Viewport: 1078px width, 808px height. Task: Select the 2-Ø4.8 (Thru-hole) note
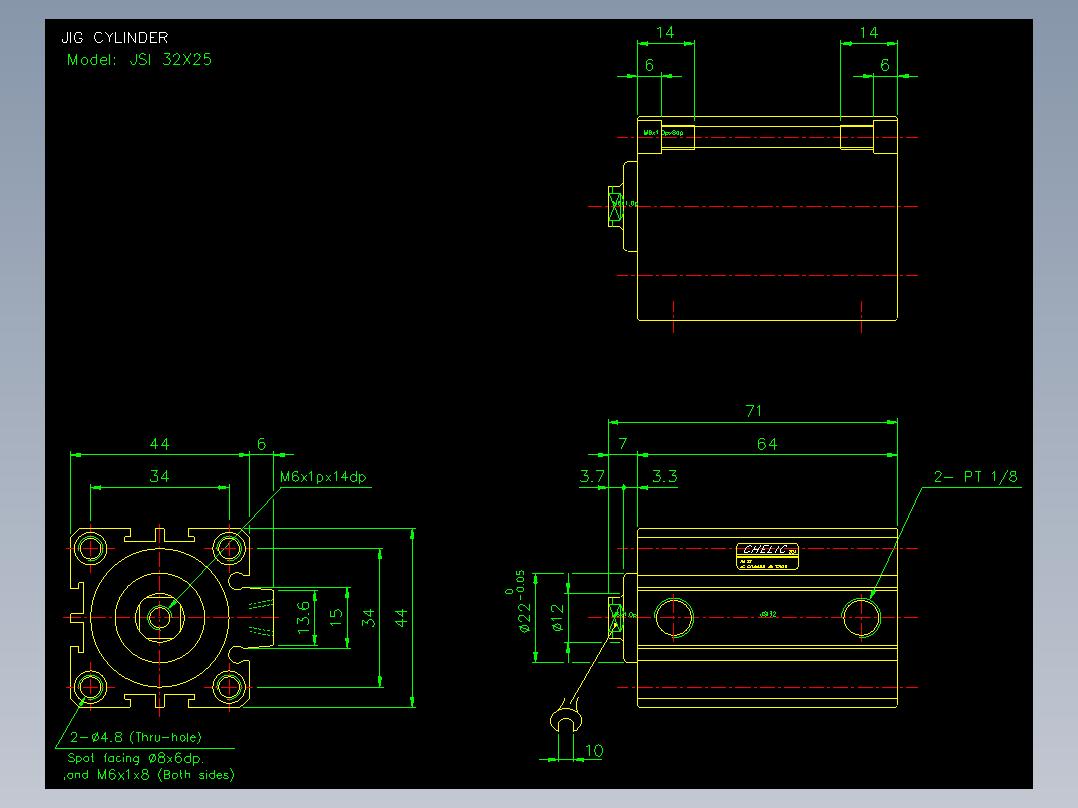[x=135, y=737]
